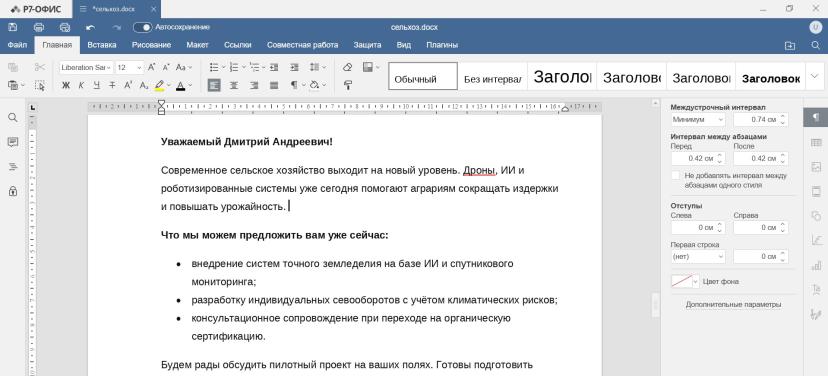This screenshot has height=376, width=828.
Task: Open the Comments icon in the left sidebar
Action: tap(13, 142)
